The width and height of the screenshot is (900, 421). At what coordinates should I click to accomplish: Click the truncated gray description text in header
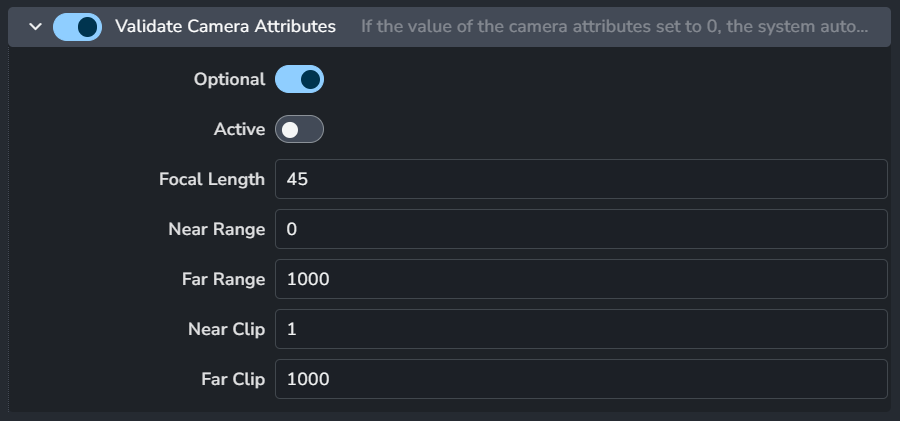[614, 26]
